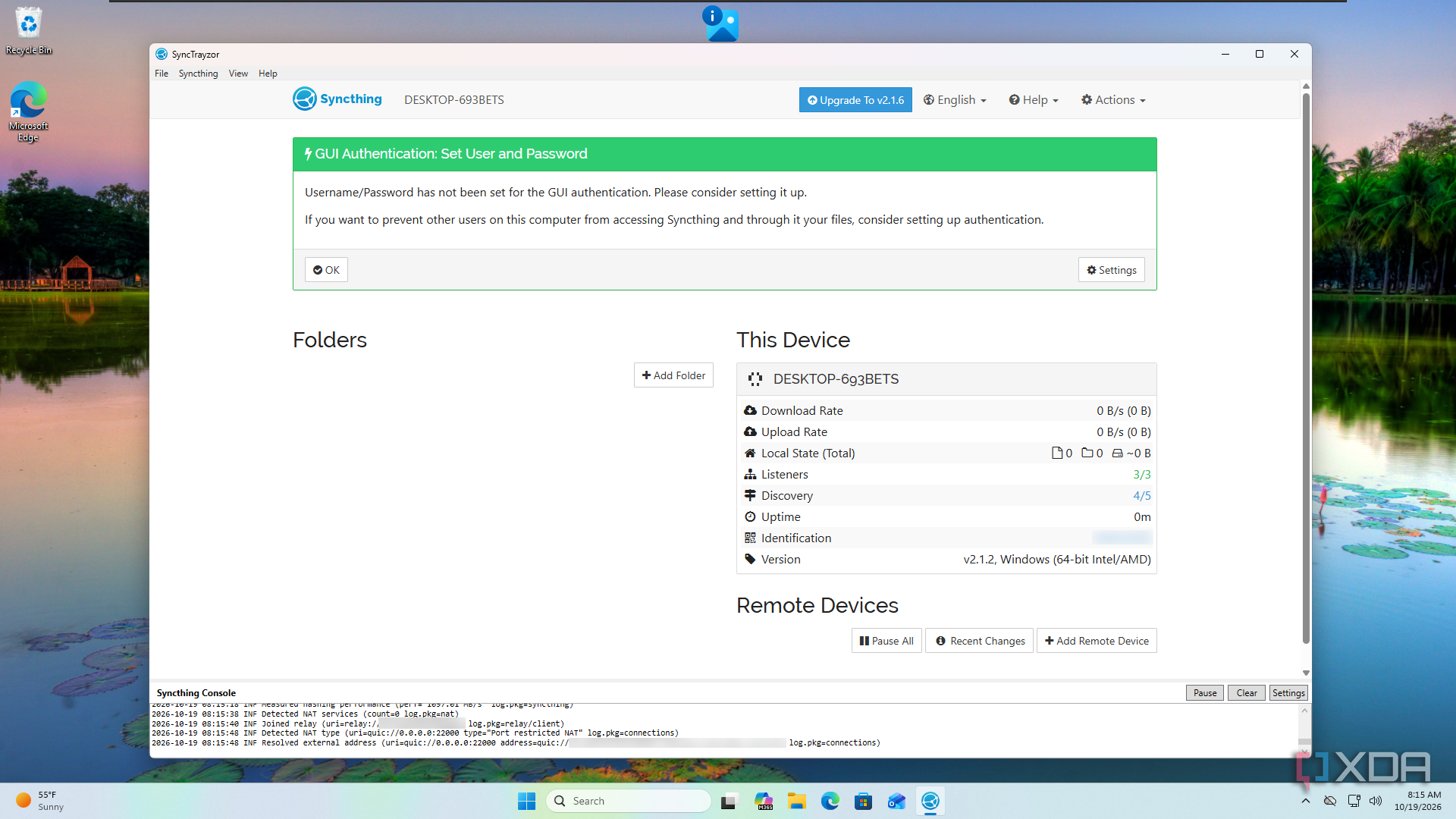Open the Help menu in menu bar
Image resolution: width=1456 pixels, height=819 pixels.
pyautogui.click(x=268, y=74)
